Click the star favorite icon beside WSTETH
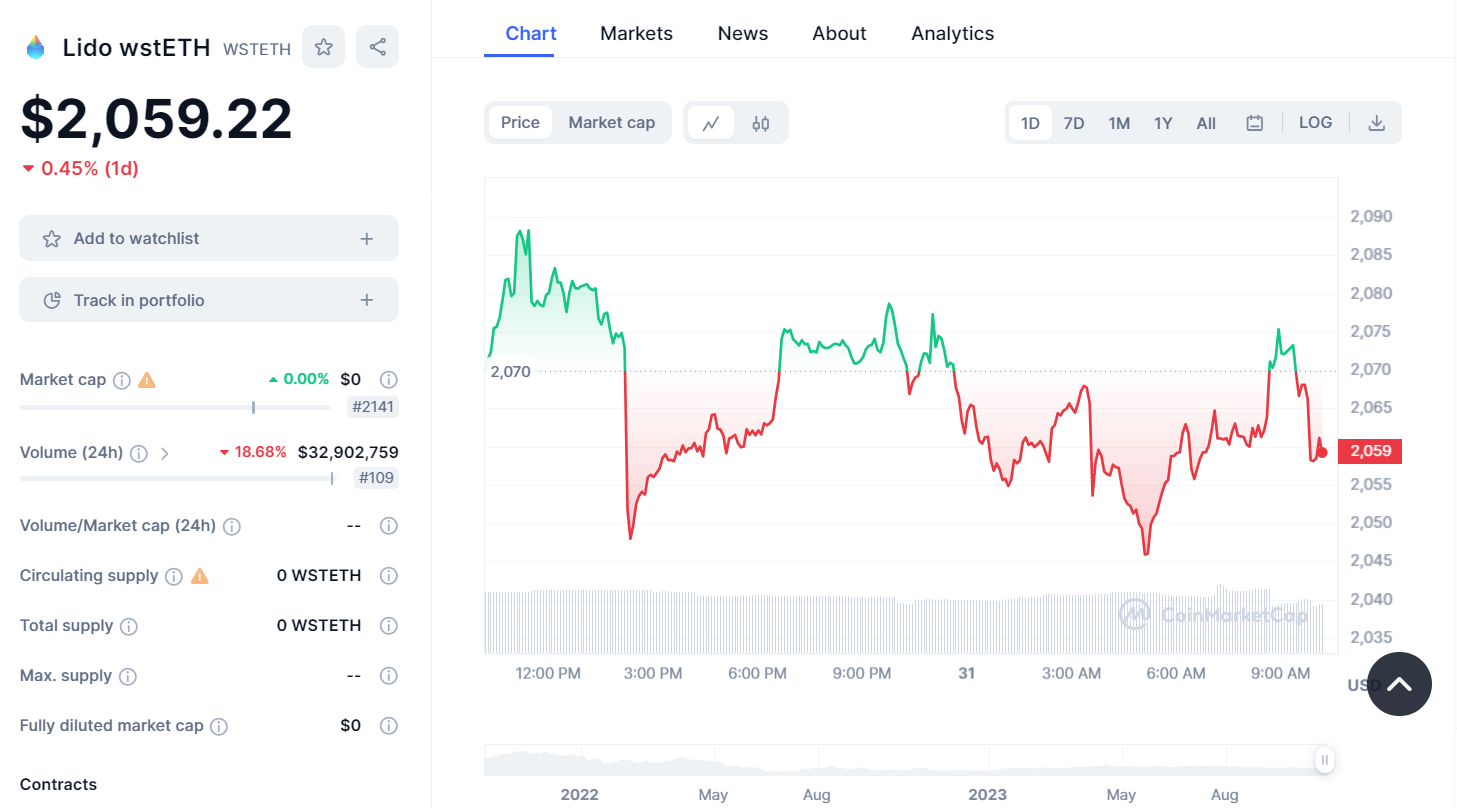 [x=323, y=47]
